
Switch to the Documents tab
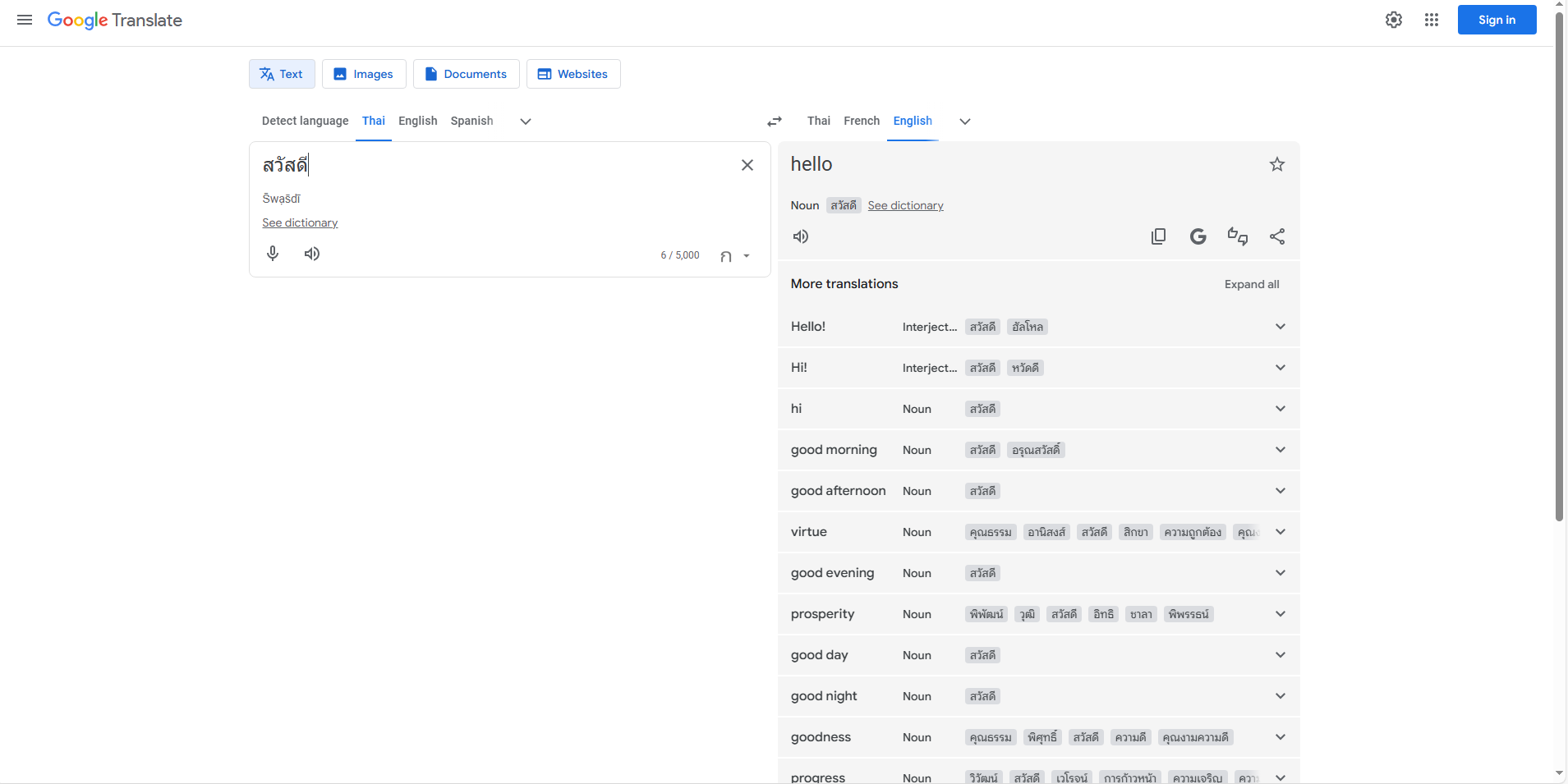point(466,73)
